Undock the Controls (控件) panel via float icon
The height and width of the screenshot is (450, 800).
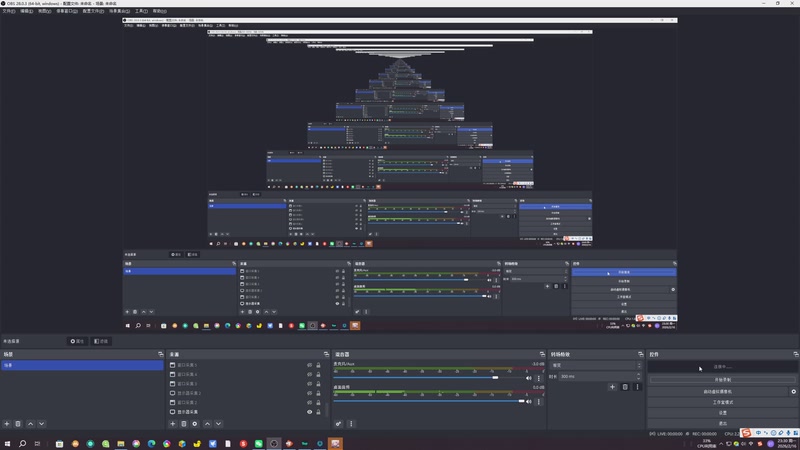coord(796,354)
